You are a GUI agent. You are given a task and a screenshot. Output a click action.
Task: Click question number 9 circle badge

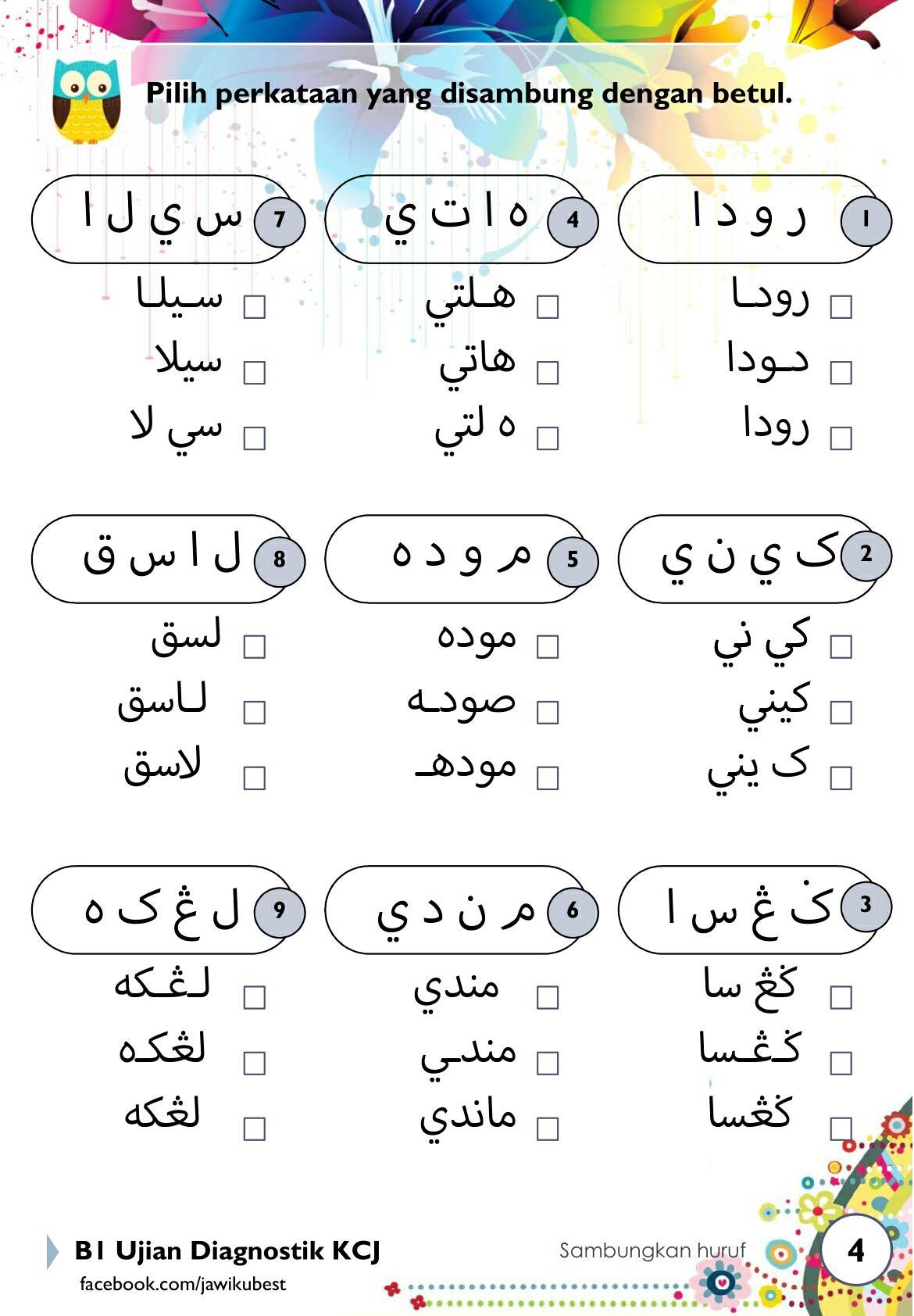point(280,911)
